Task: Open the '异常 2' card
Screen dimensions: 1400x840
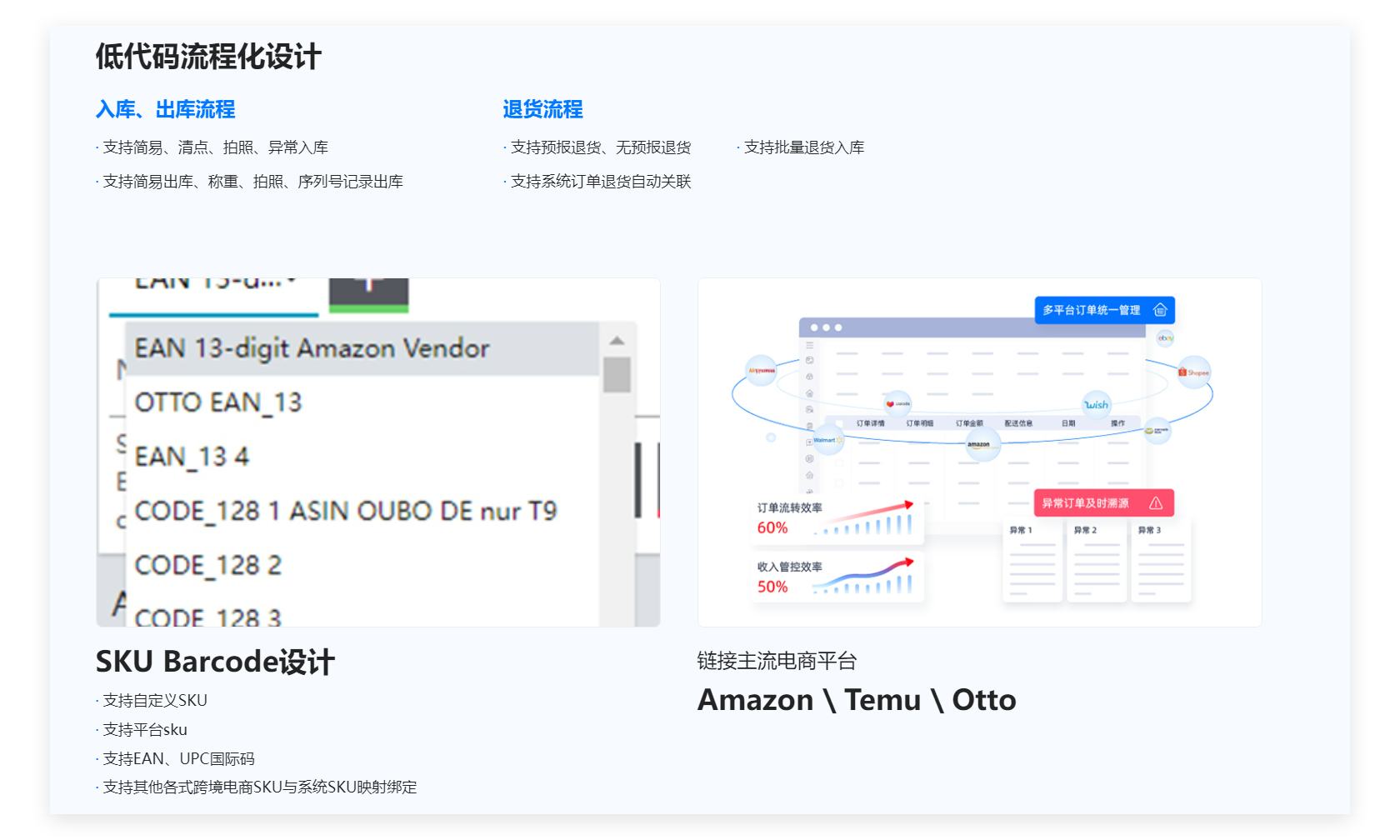Action: point(1097,560)
